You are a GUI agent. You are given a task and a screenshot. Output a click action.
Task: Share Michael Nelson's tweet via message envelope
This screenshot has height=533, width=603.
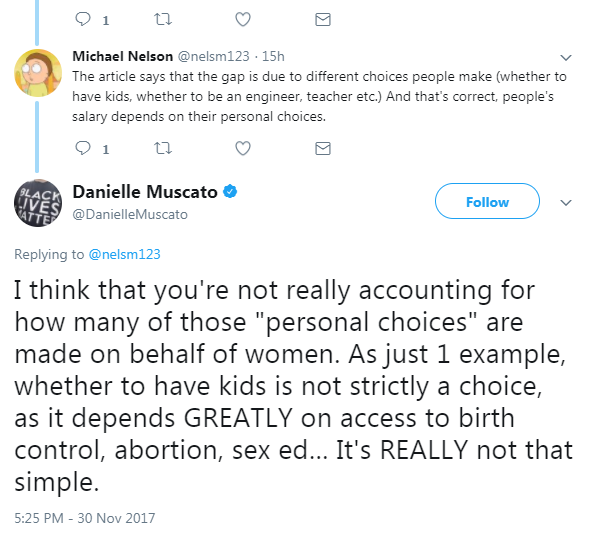(323, 148)
